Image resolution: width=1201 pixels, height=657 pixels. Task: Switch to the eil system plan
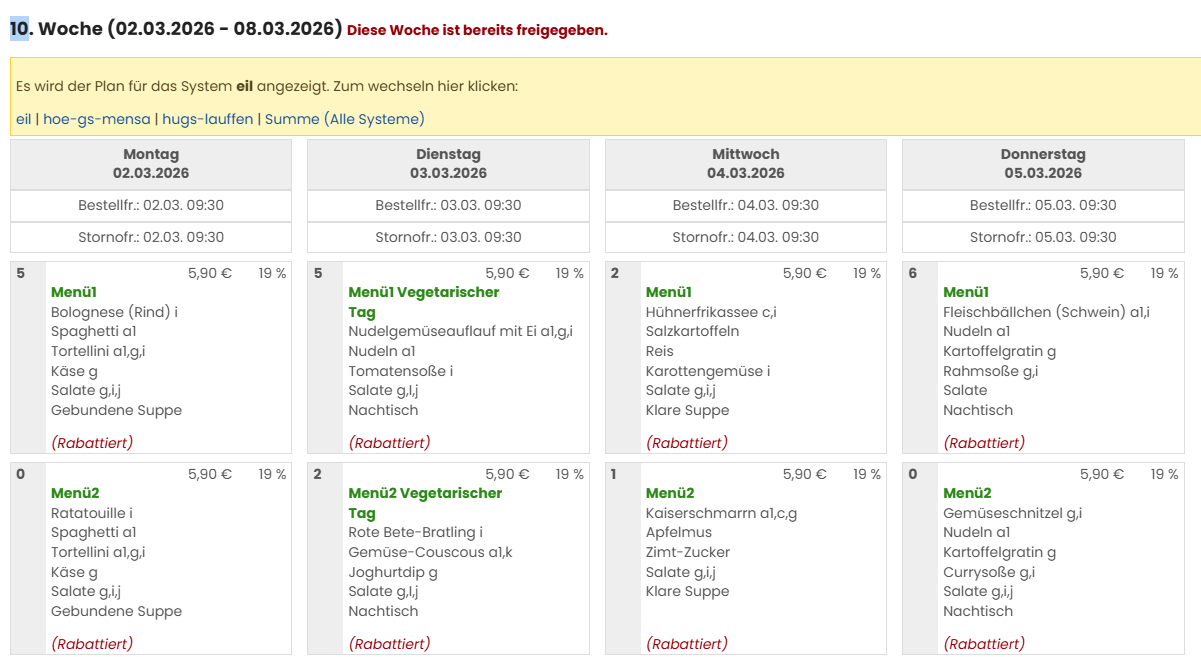23,119
